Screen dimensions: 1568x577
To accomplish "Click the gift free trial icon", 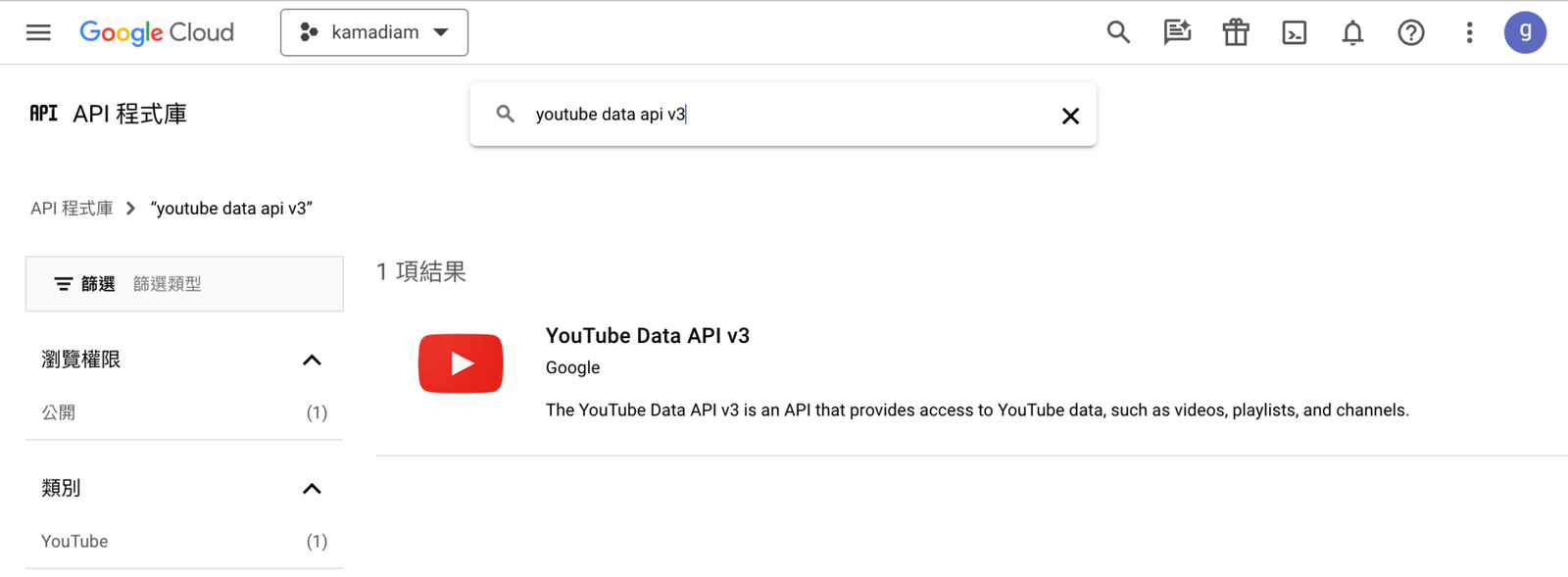I will (x=1236, y=32).
